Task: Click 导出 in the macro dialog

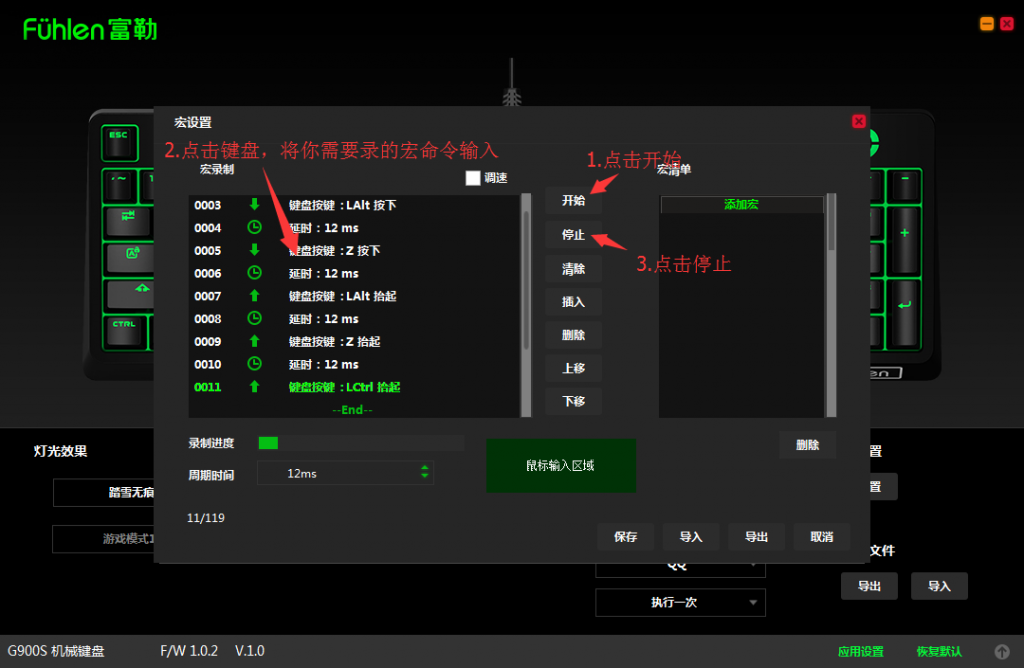Action: [x=756, y=537]
